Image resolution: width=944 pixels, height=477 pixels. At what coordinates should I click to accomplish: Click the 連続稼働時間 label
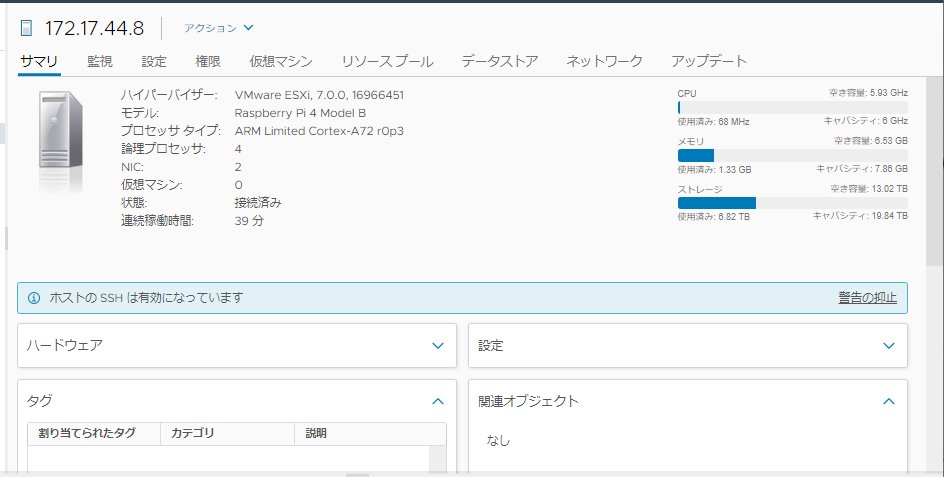point(157,220)
